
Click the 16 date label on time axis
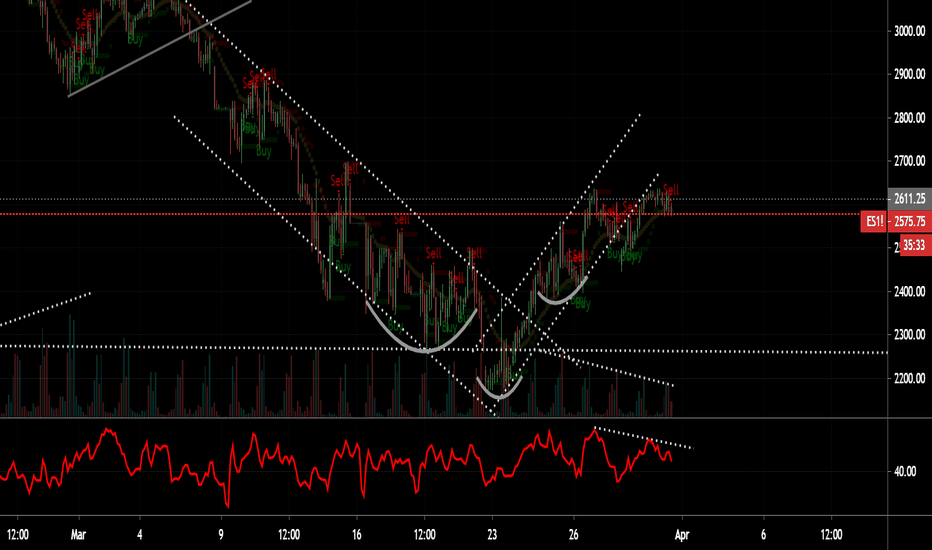[357, 535]
